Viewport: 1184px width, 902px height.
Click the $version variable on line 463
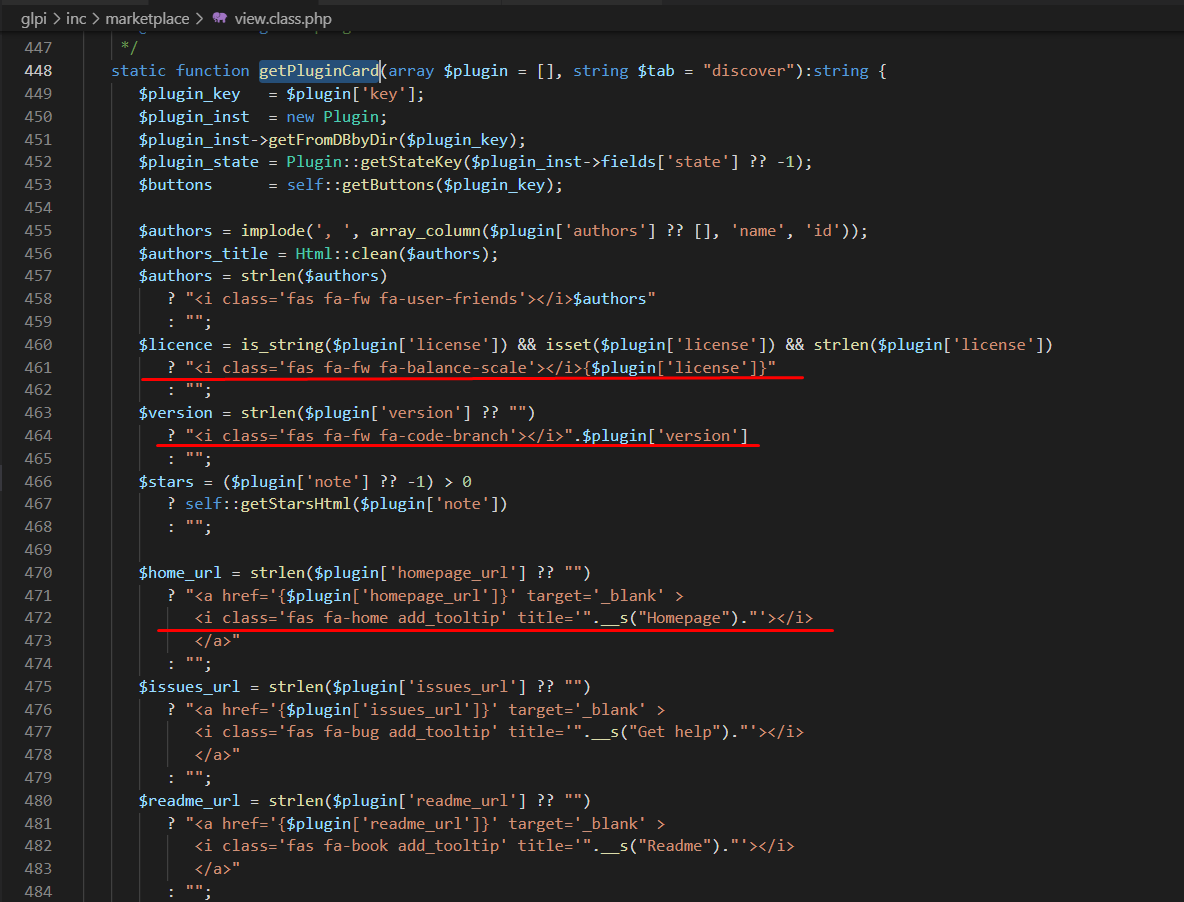point(175,413)
